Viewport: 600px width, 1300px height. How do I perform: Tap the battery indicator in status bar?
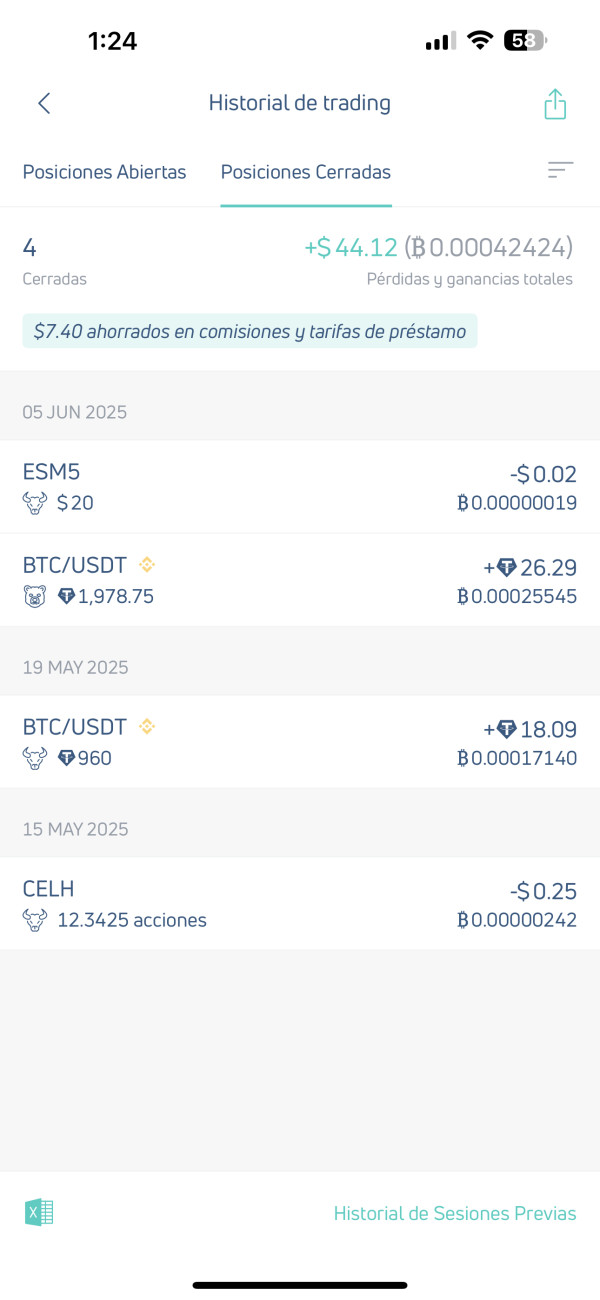pos(525,41)
